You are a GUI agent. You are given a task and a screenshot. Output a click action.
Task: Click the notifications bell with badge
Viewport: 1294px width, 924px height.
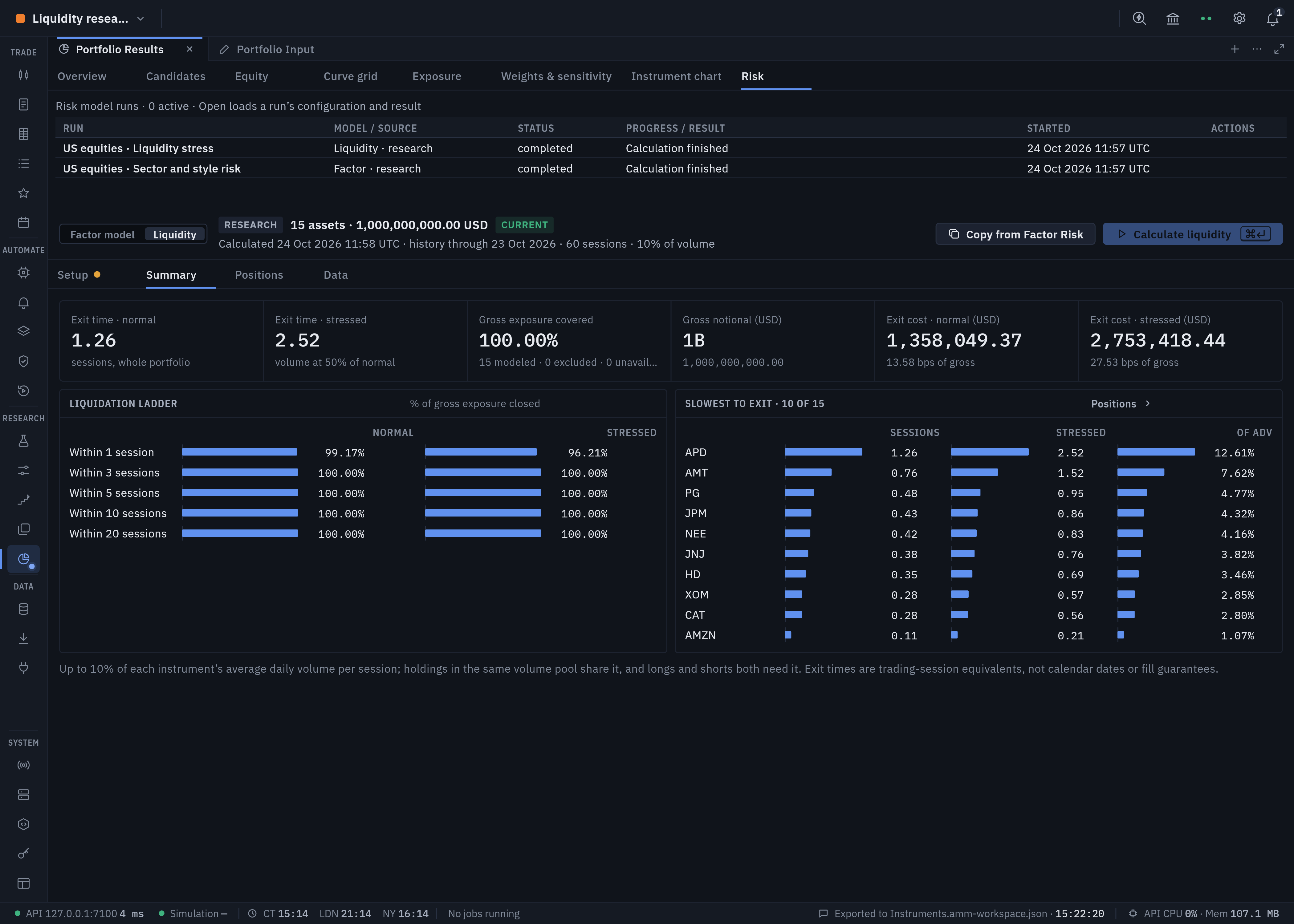(x=1273, y=18)
